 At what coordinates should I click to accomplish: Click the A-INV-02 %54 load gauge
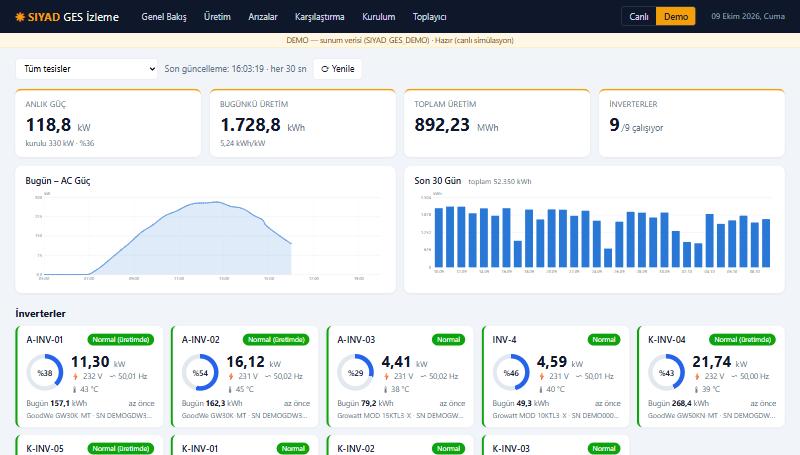click(200, 372)
